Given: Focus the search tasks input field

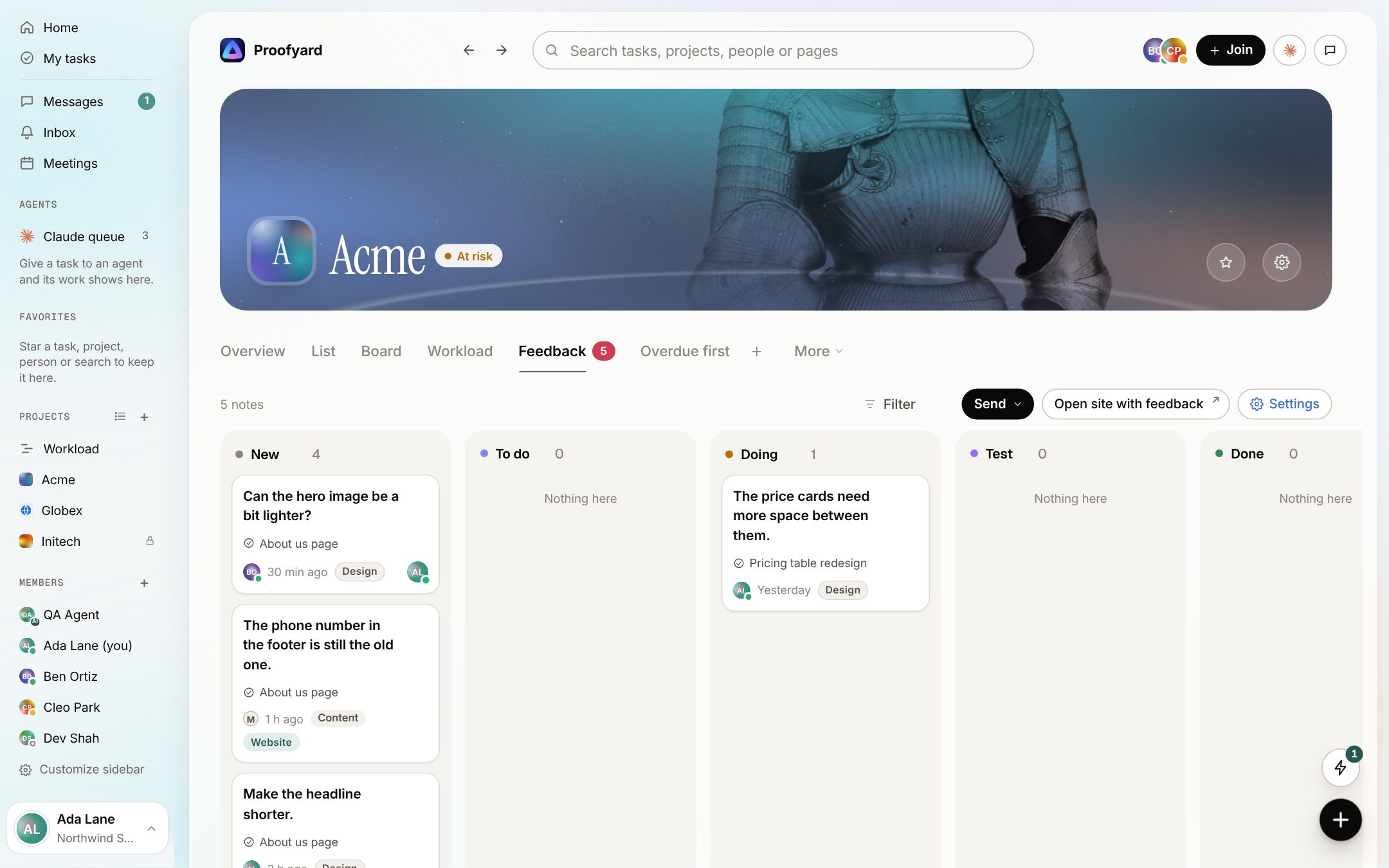Looking at the screenshot, I should click(783, 50).
